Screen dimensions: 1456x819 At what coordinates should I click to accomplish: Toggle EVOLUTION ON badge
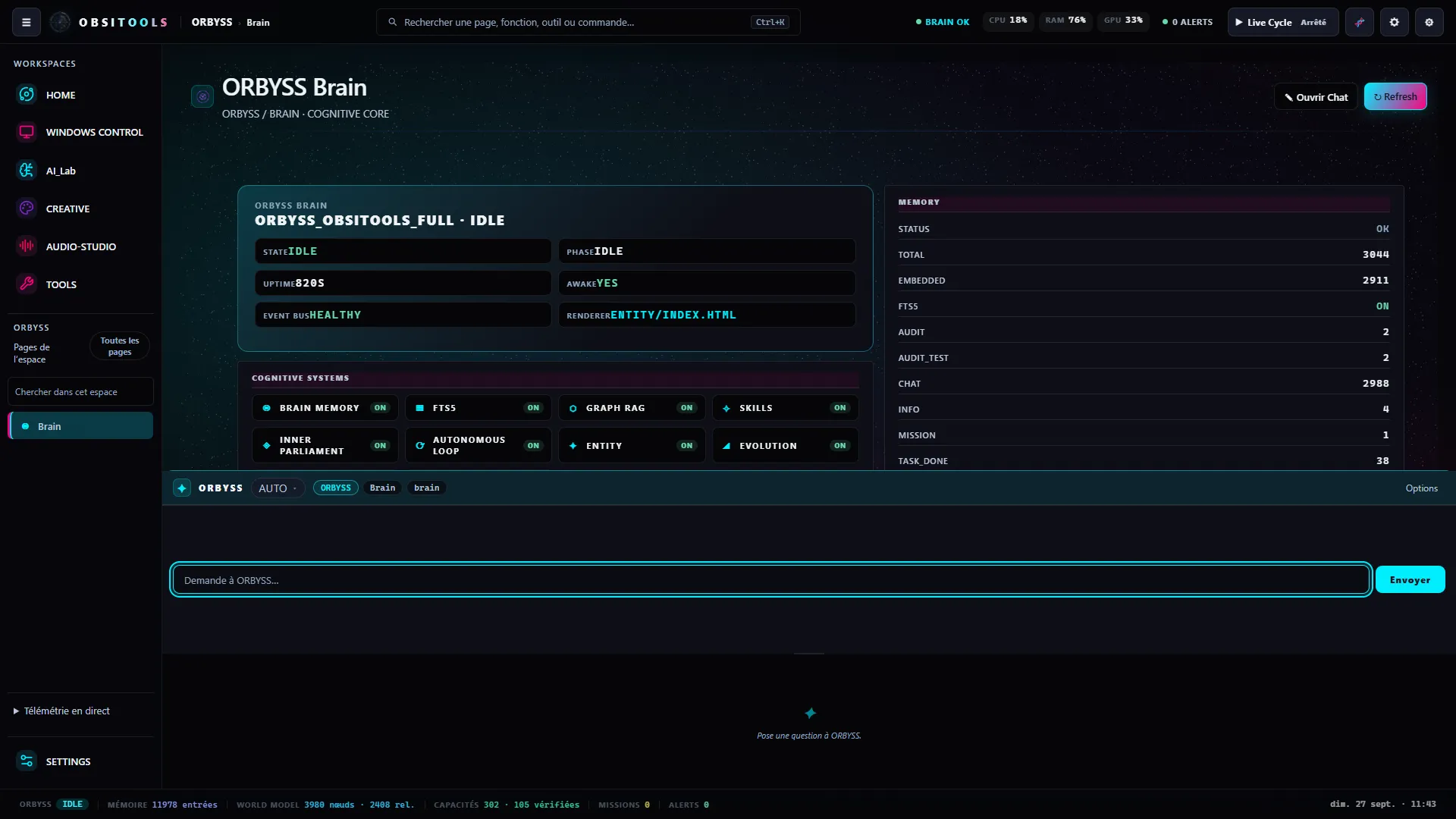click(x=839, y=446)
